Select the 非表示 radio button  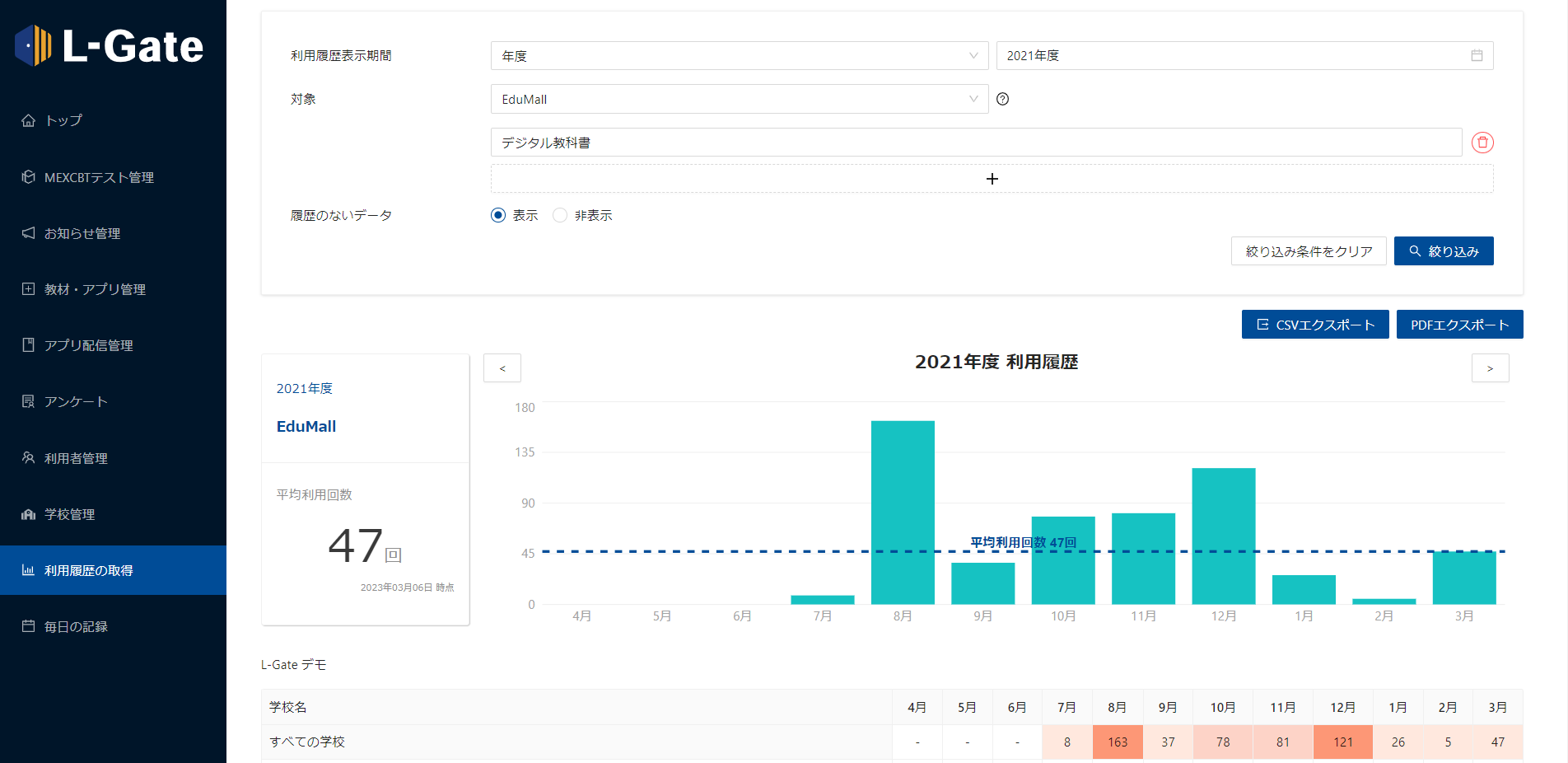click(x=560, y=215)
